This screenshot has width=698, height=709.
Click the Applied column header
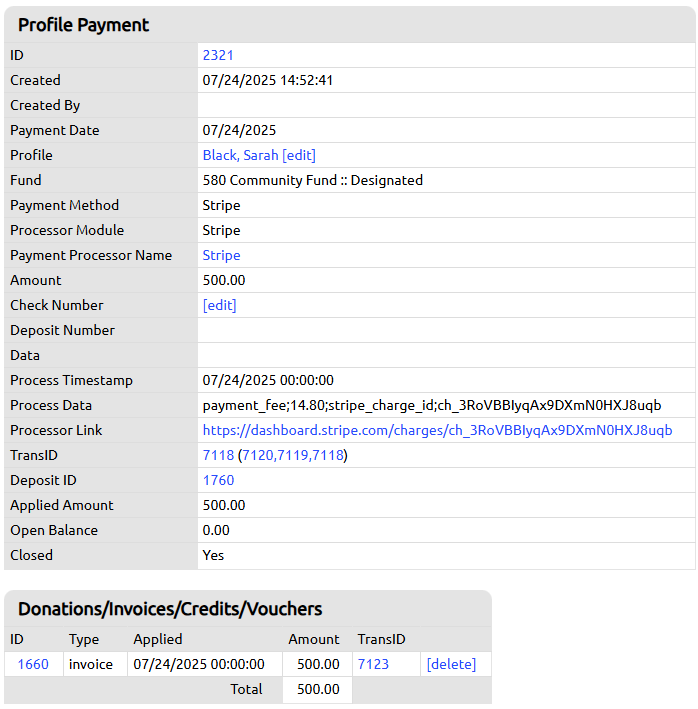point(158,639)
